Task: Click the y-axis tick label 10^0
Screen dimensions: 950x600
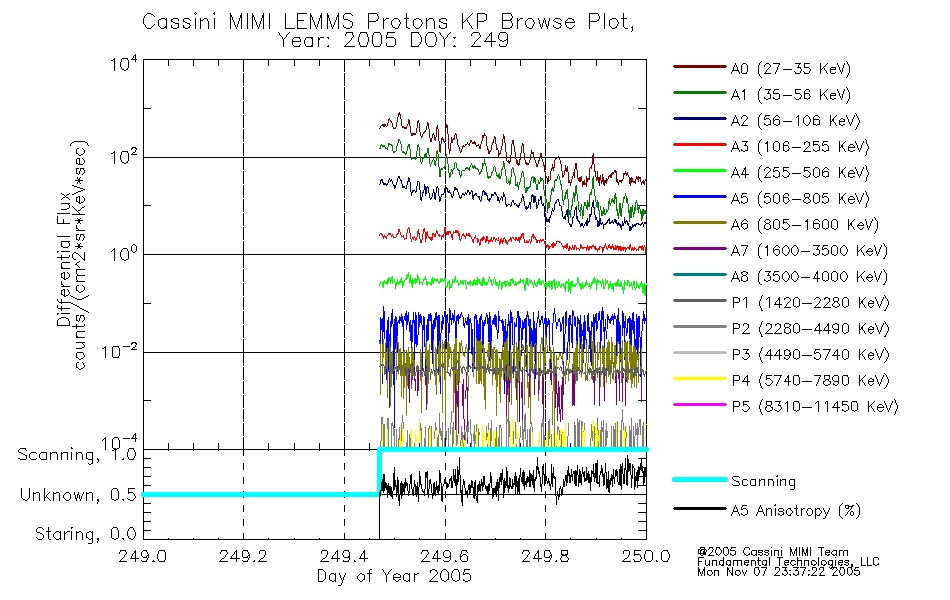Action: click(x=124, y=254)
